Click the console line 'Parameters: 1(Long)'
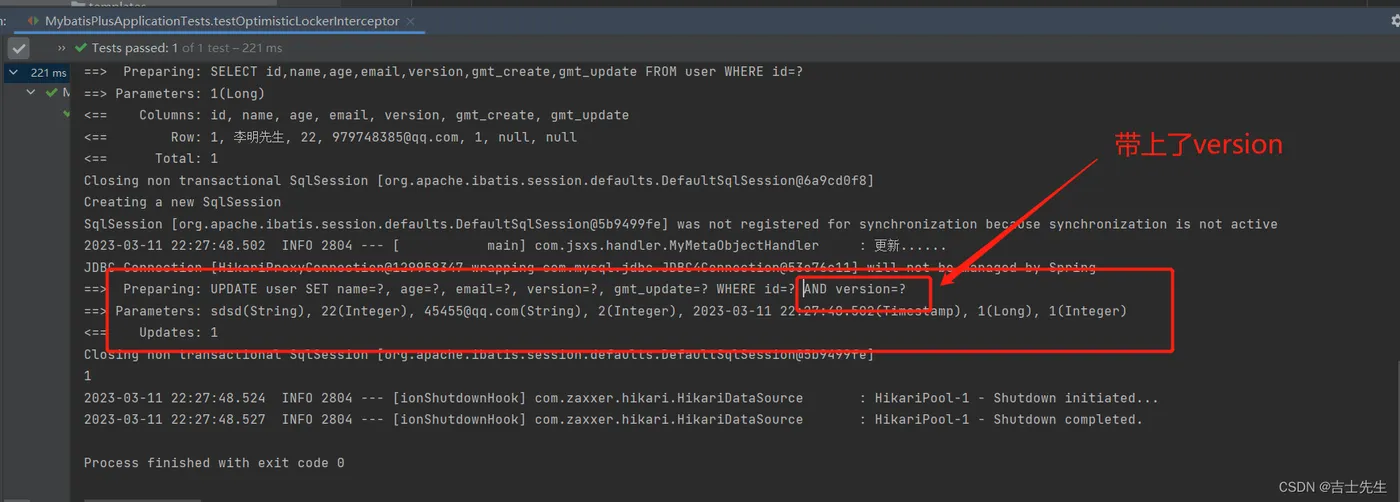The height and width of the screenshot is (502, 1400). pos(174,94)
